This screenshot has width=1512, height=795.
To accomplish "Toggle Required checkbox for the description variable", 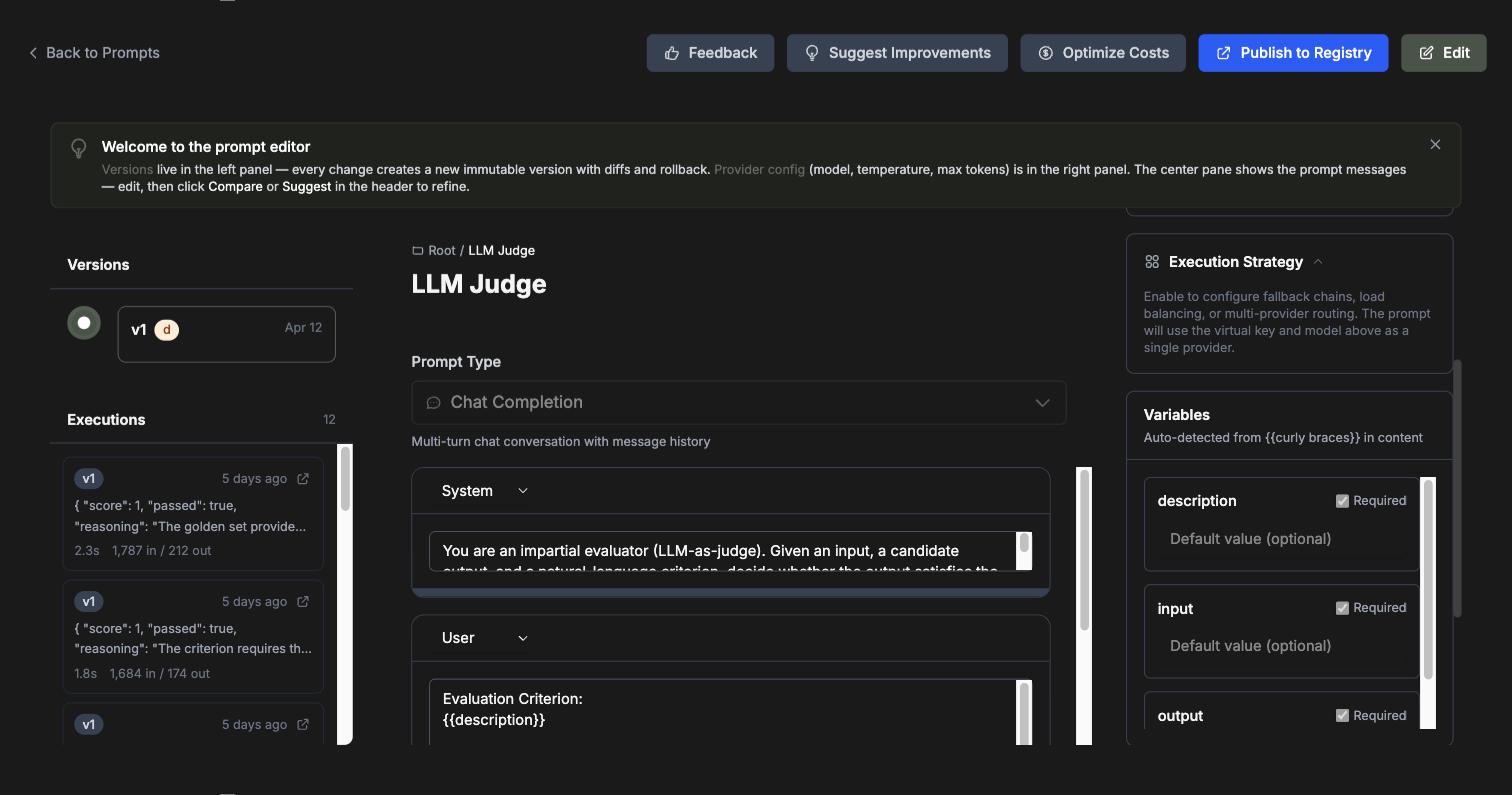I will (1342, 501).
